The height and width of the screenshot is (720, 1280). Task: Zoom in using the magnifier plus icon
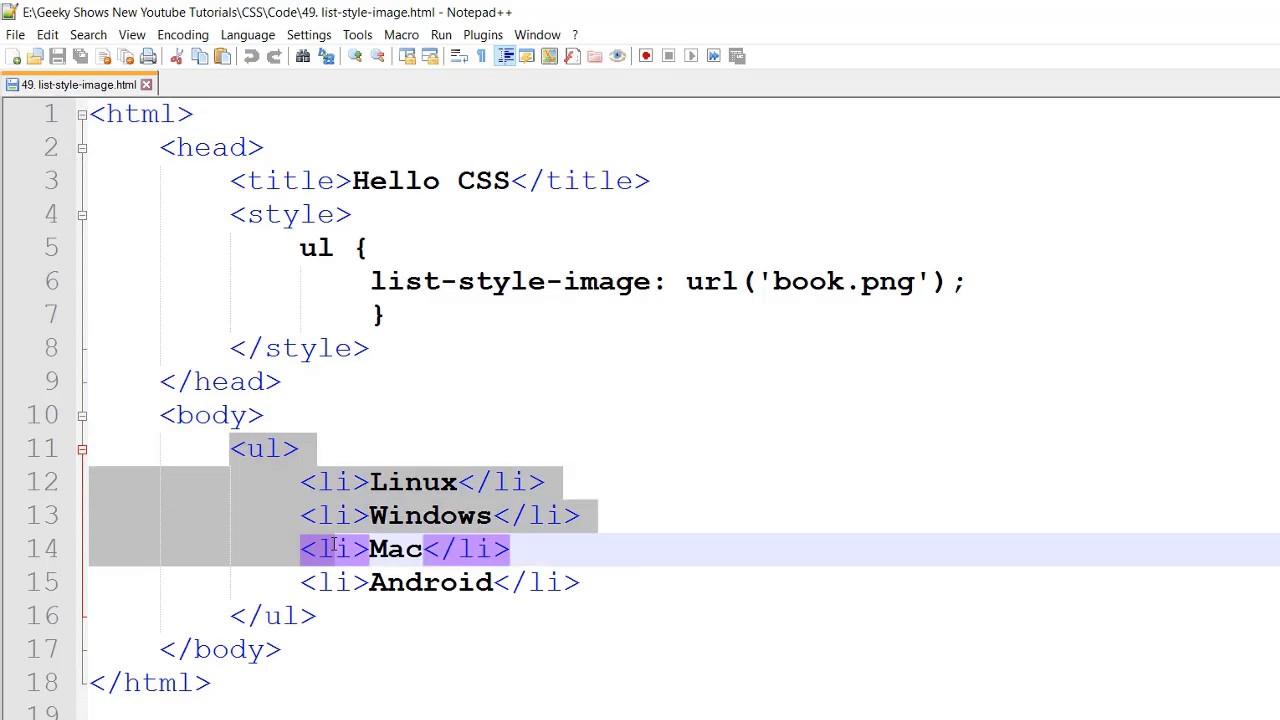point(355,56)
